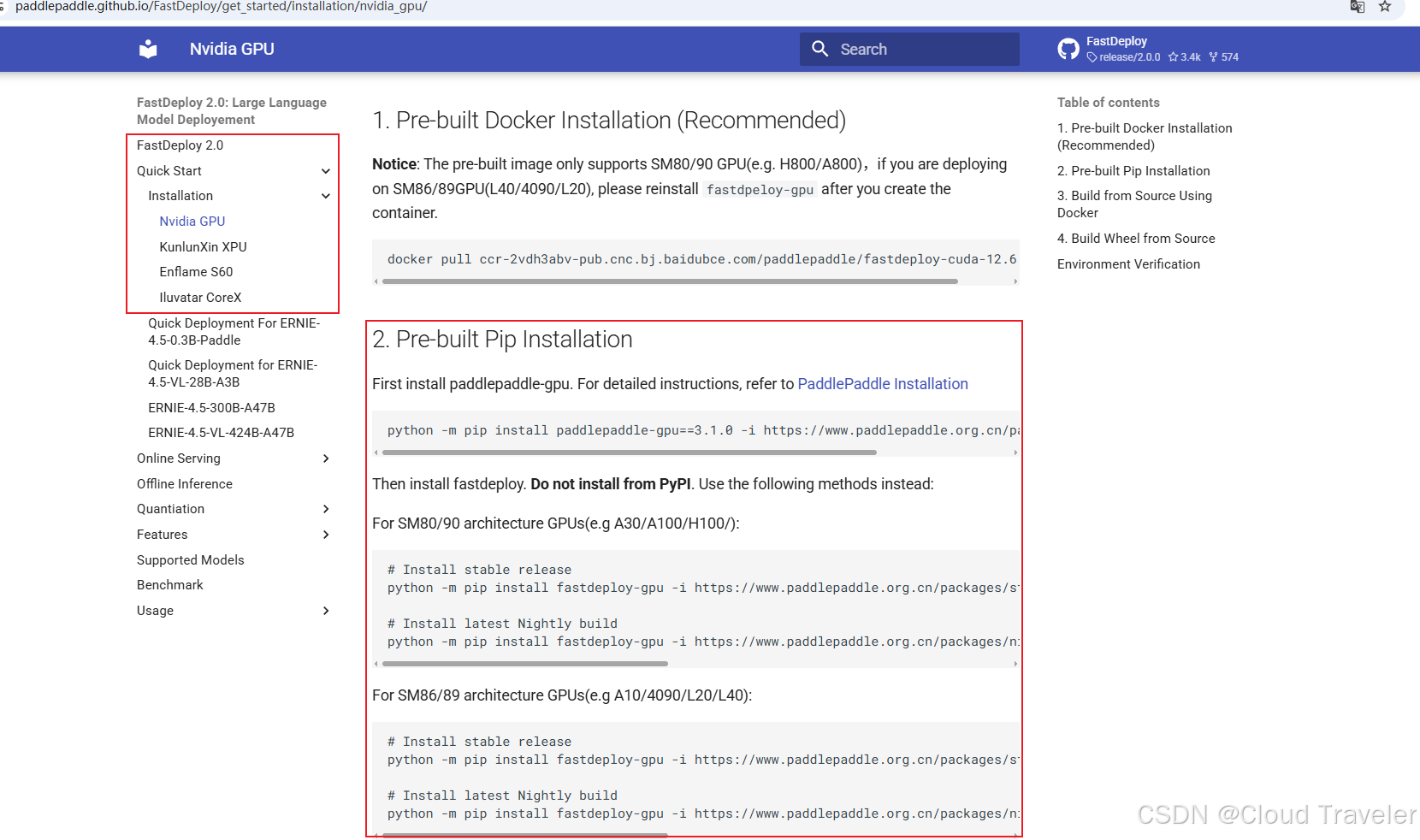1420x840 pixels.
Task: Follow the PaddlePaddle Installation link
Action: click(883, 384)
